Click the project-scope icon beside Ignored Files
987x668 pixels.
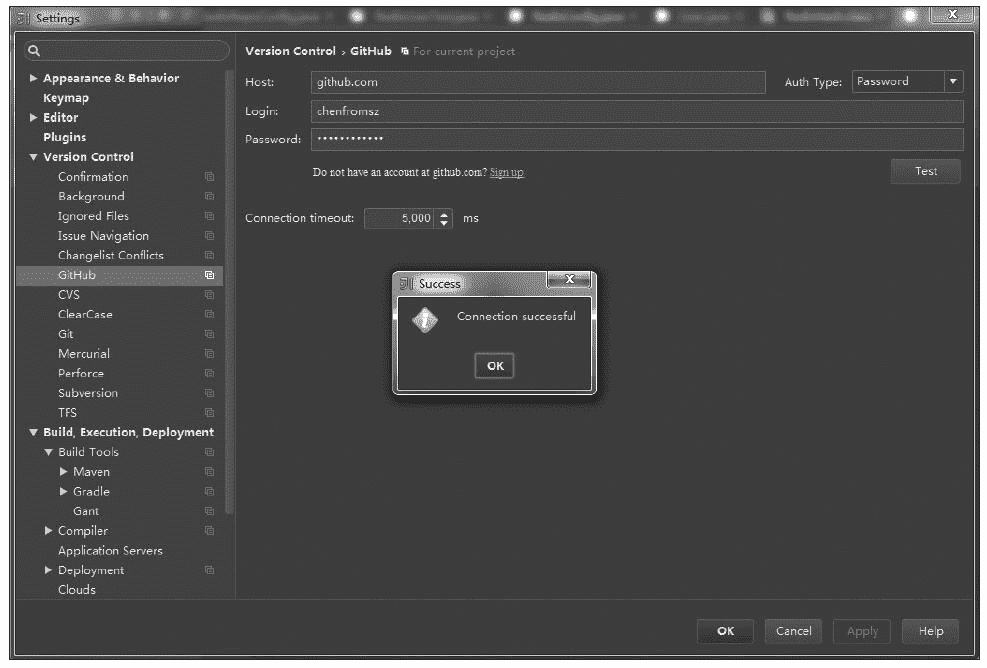(x=209, y=216)
